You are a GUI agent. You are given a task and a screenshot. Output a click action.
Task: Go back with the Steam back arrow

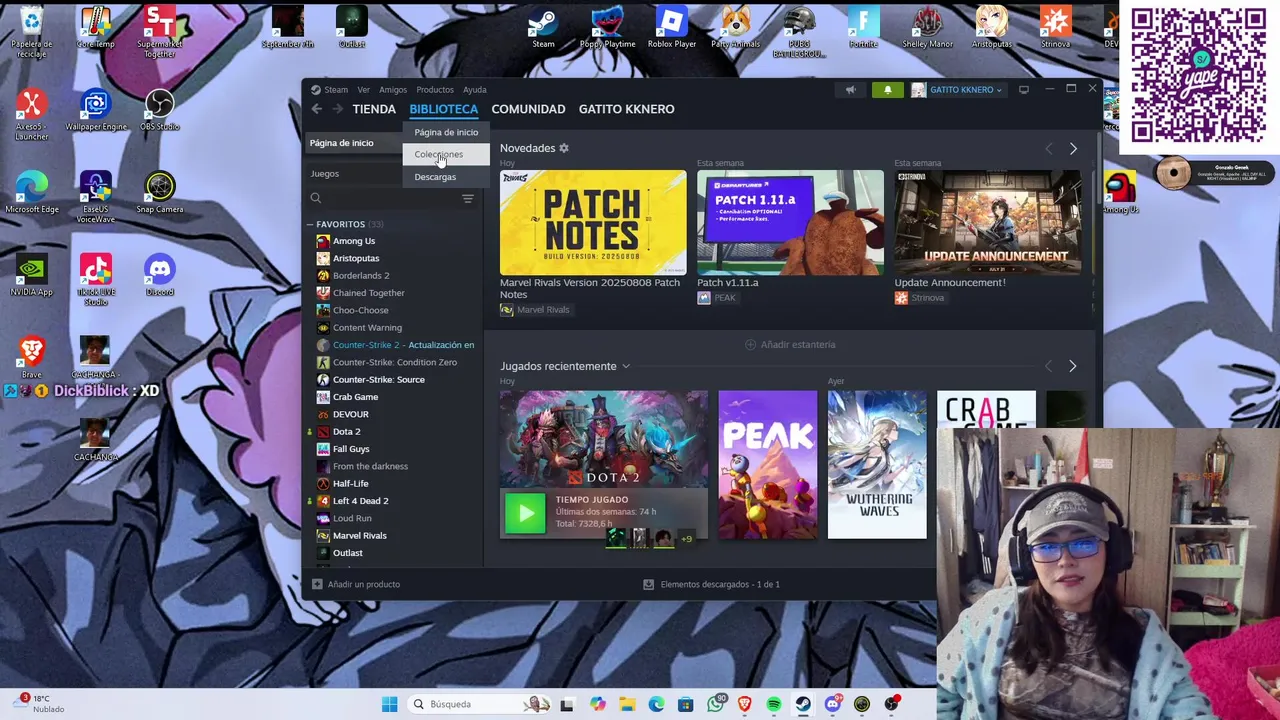coord(316,109)
